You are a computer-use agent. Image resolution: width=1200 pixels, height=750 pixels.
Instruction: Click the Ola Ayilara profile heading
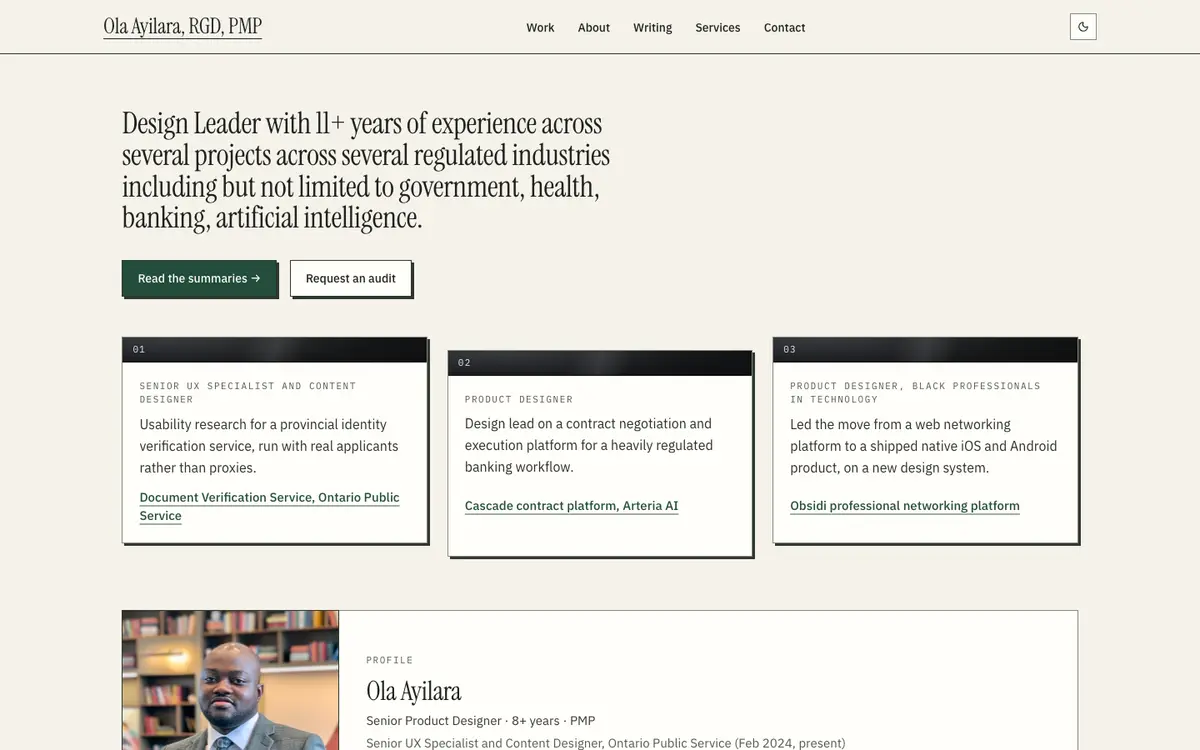(x=414, y=691)
